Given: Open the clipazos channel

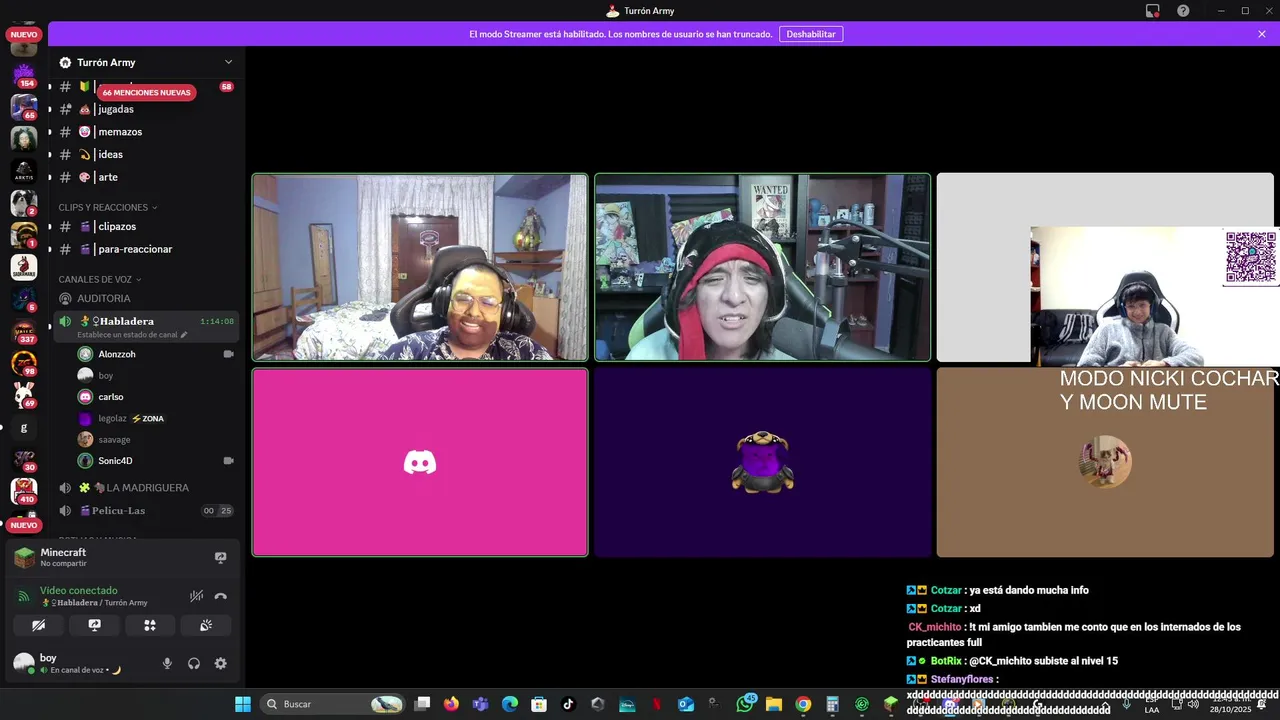Looking at the screenshot, I should [x=146, y=226].
